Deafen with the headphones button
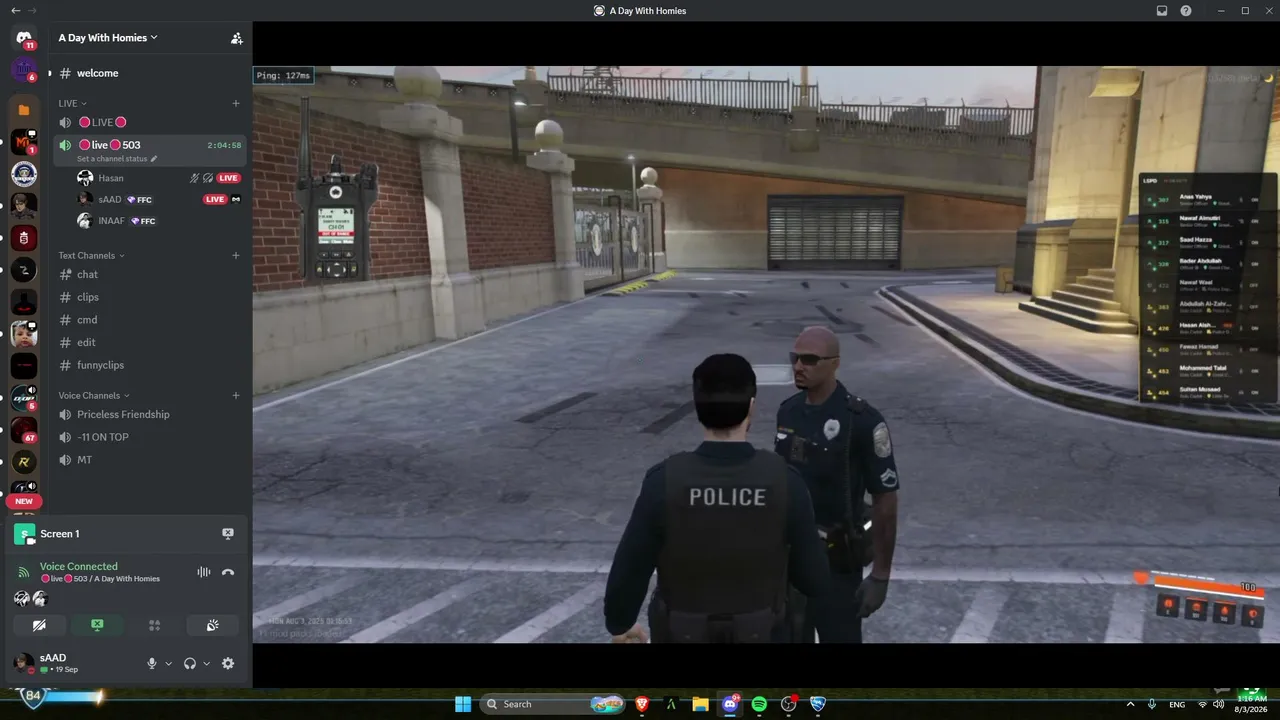The height and width of the screenshot is (720, 1280). [190, 663]
